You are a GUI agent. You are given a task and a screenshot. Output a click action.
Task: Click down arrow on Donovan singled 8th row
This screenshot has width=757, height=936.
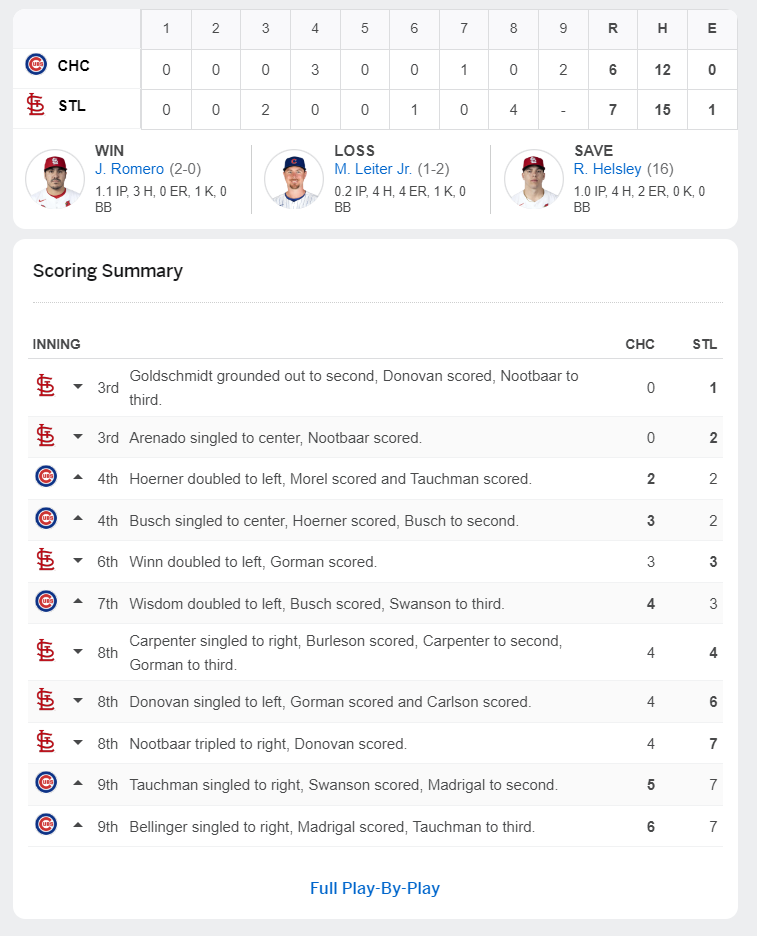pos(78,700)
